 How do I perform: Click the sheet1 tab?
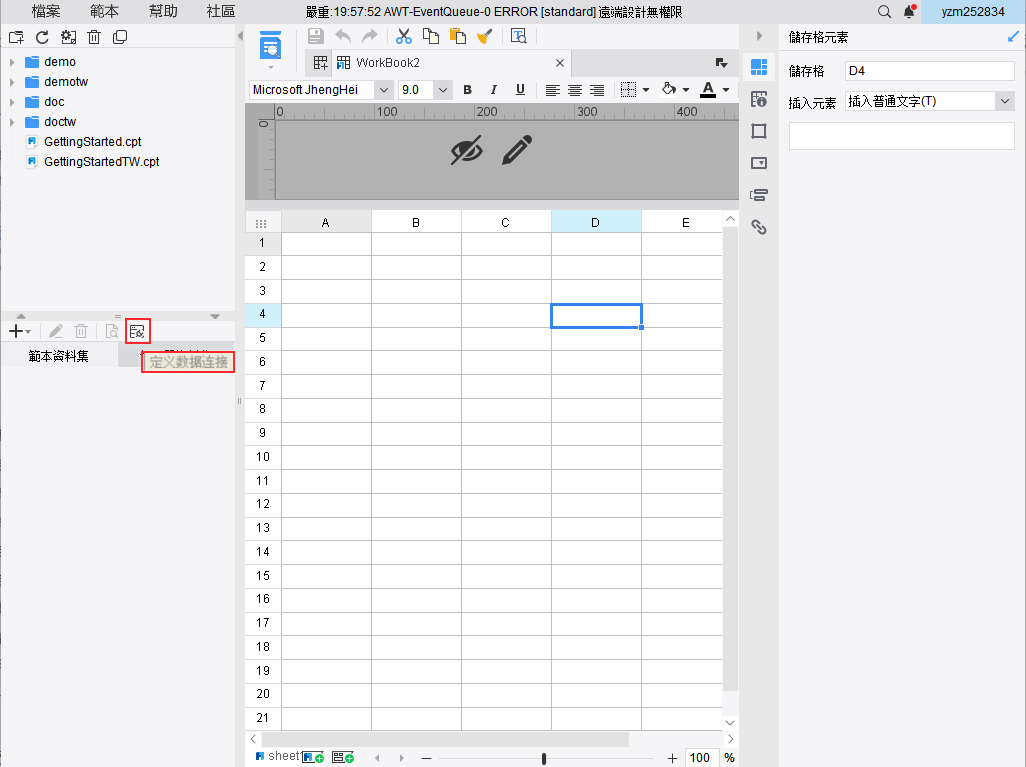pyautogui.click(x=277, y=757)
